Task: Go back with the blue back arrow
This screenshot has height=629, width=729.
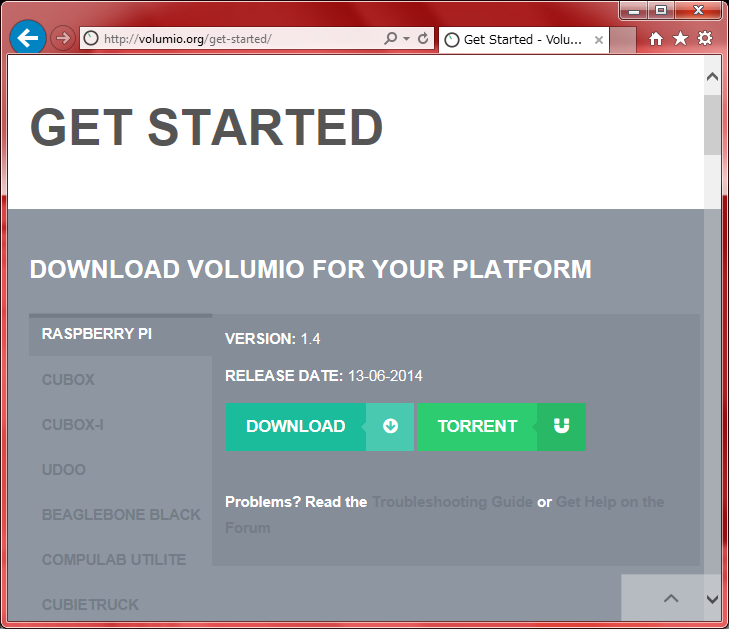Action: (27, 38)
